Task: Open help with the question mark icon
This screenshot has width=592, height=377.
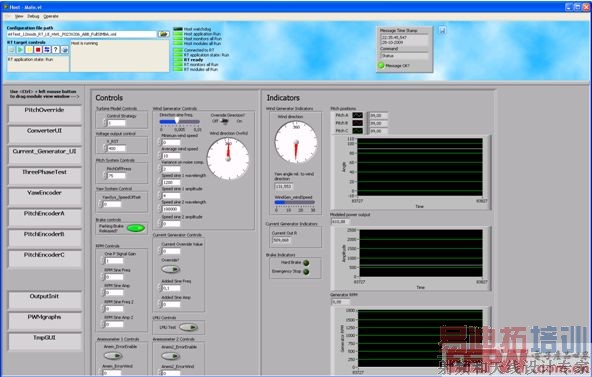Action: point(56,50)
